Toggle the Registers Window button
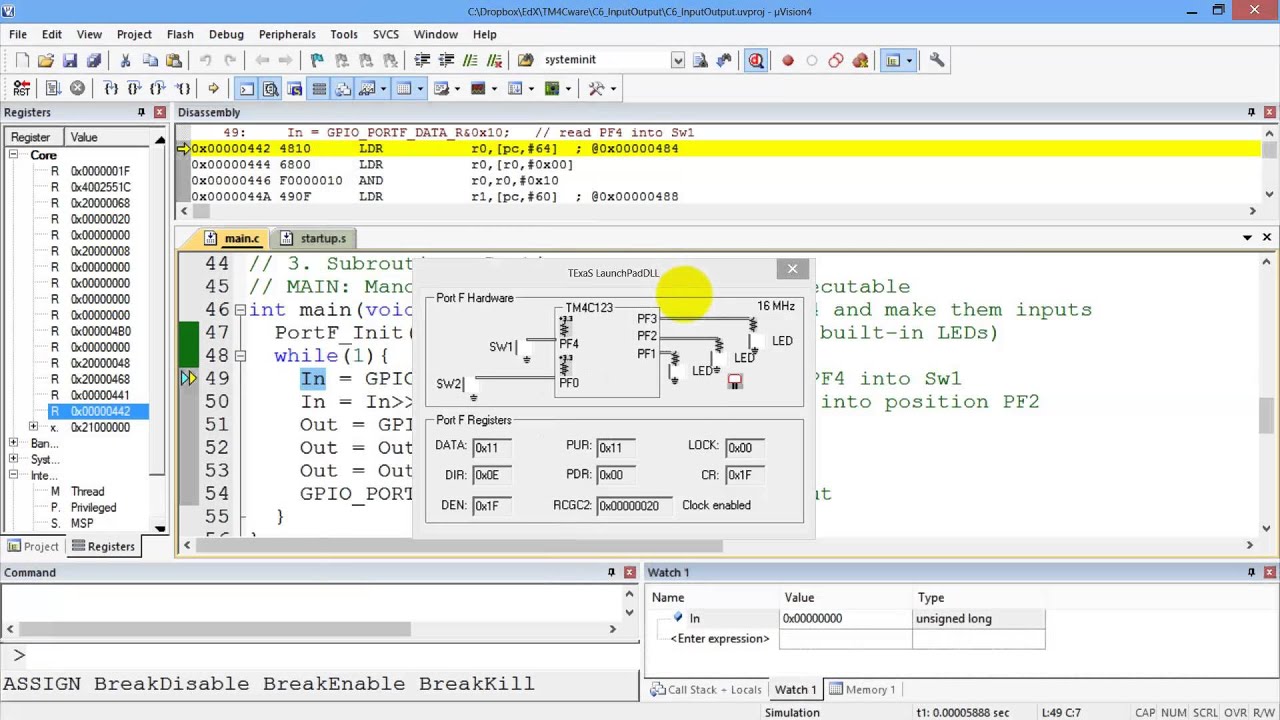Image resolution: width=1280 pixels, height=720 pixels. click(x=319, y=89)
